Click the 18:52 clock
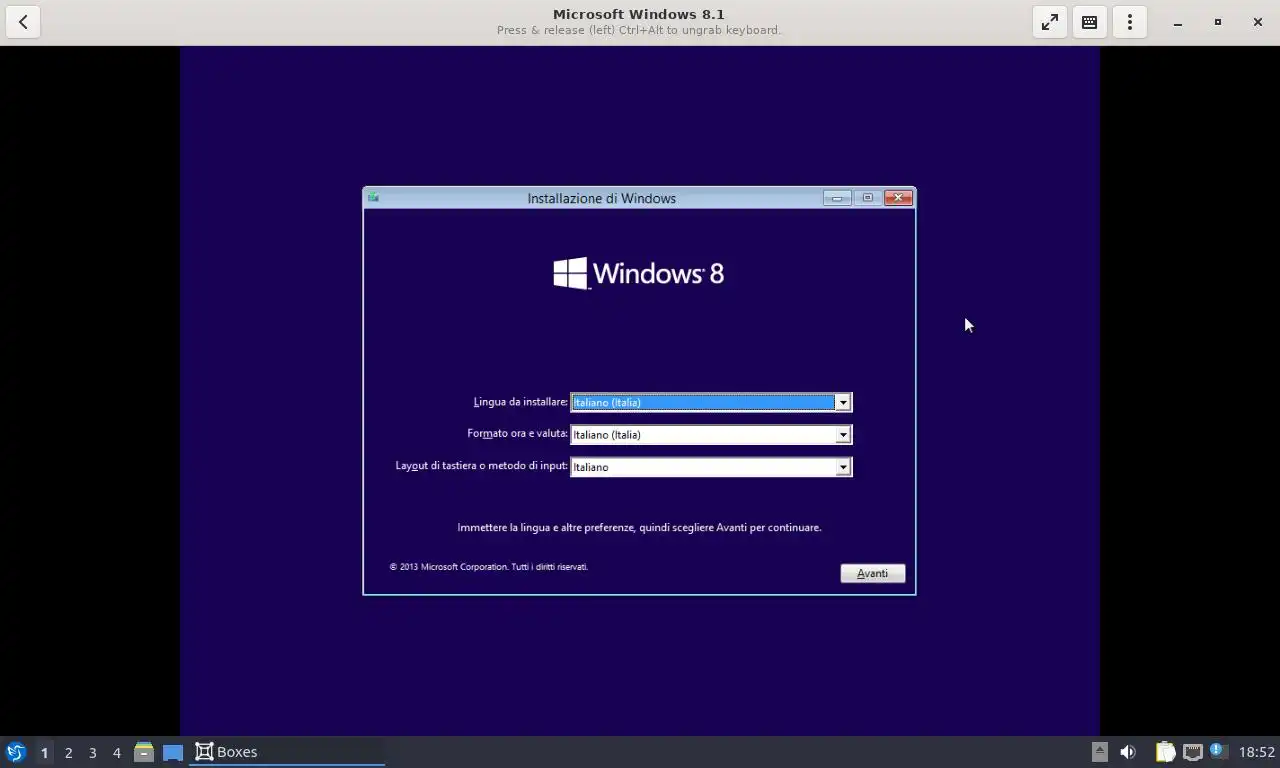This screenshot has height=768, width=1280. point(1257,752)
